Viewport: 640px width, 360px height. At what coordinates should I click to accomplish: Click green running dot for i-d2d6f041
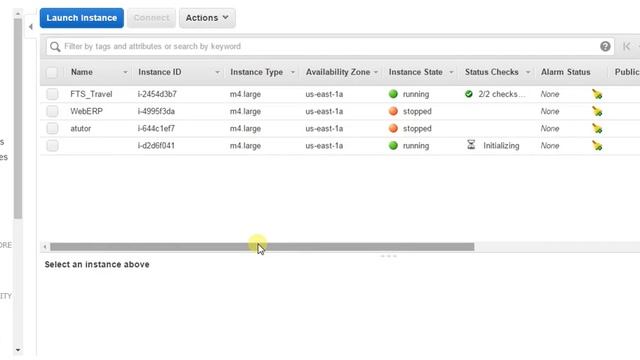(x=393, y=146)
